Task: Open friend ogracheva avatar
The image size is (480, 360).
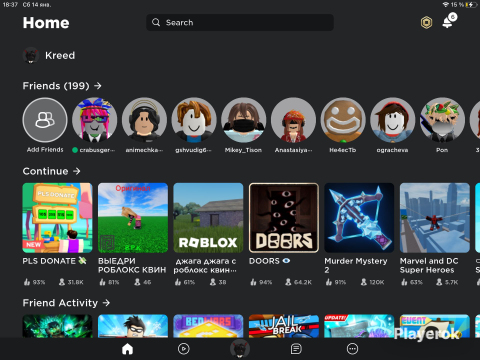Action: coord(393,120)
